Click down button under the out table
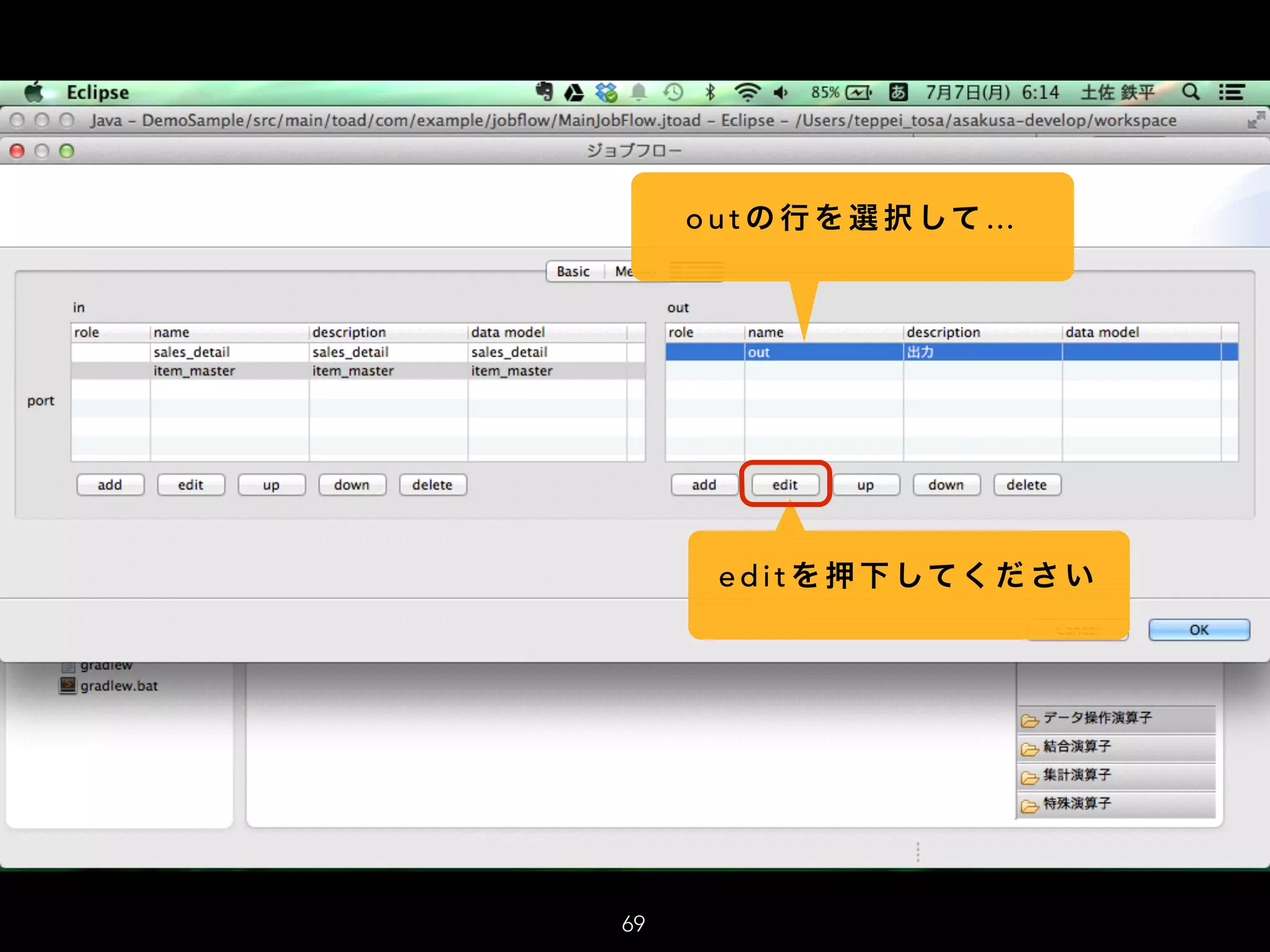The height and width of the screenshot is (952, 1270). tap(946, 485)
